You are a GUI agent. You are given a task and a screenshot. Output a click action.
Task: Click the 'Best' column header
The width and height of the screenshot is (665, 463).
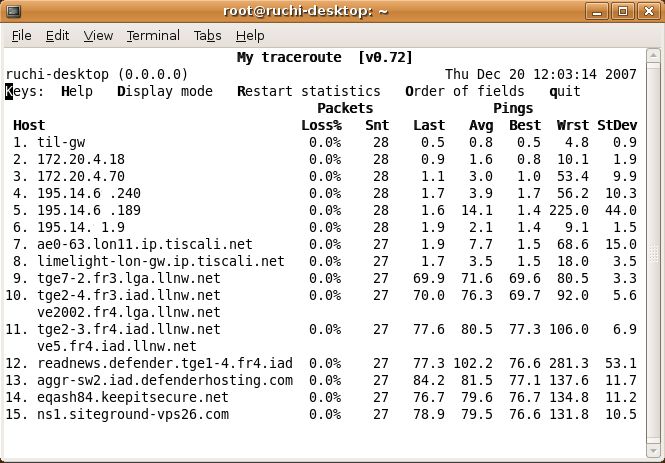click(x=525, y=126)
